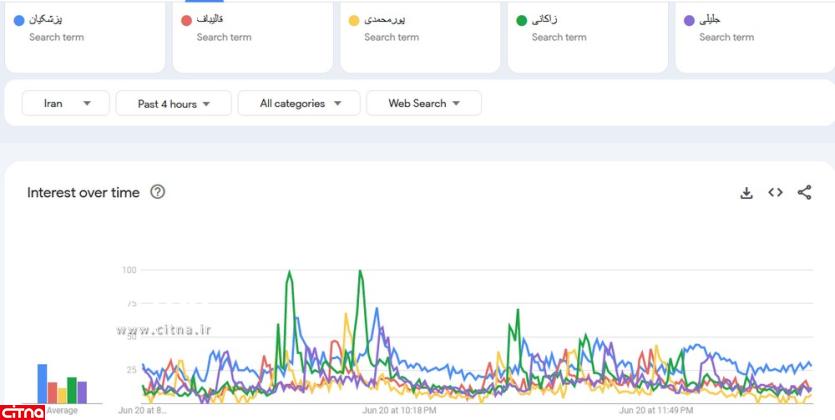Click the red dot next to قالیباف
The width and height of the screenshot is (835, 420).
tap(186, 20)
